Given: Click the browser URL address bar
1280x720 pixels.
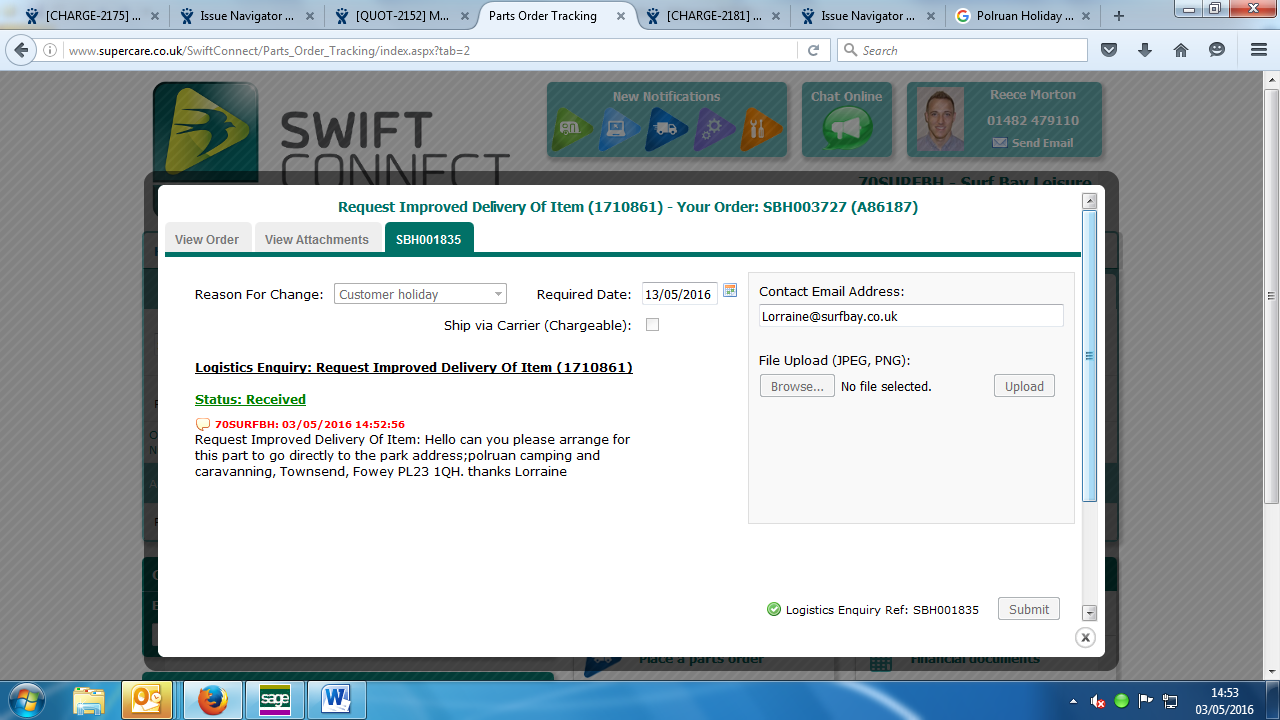Looking at the screenshot, I should coord(430,50).
